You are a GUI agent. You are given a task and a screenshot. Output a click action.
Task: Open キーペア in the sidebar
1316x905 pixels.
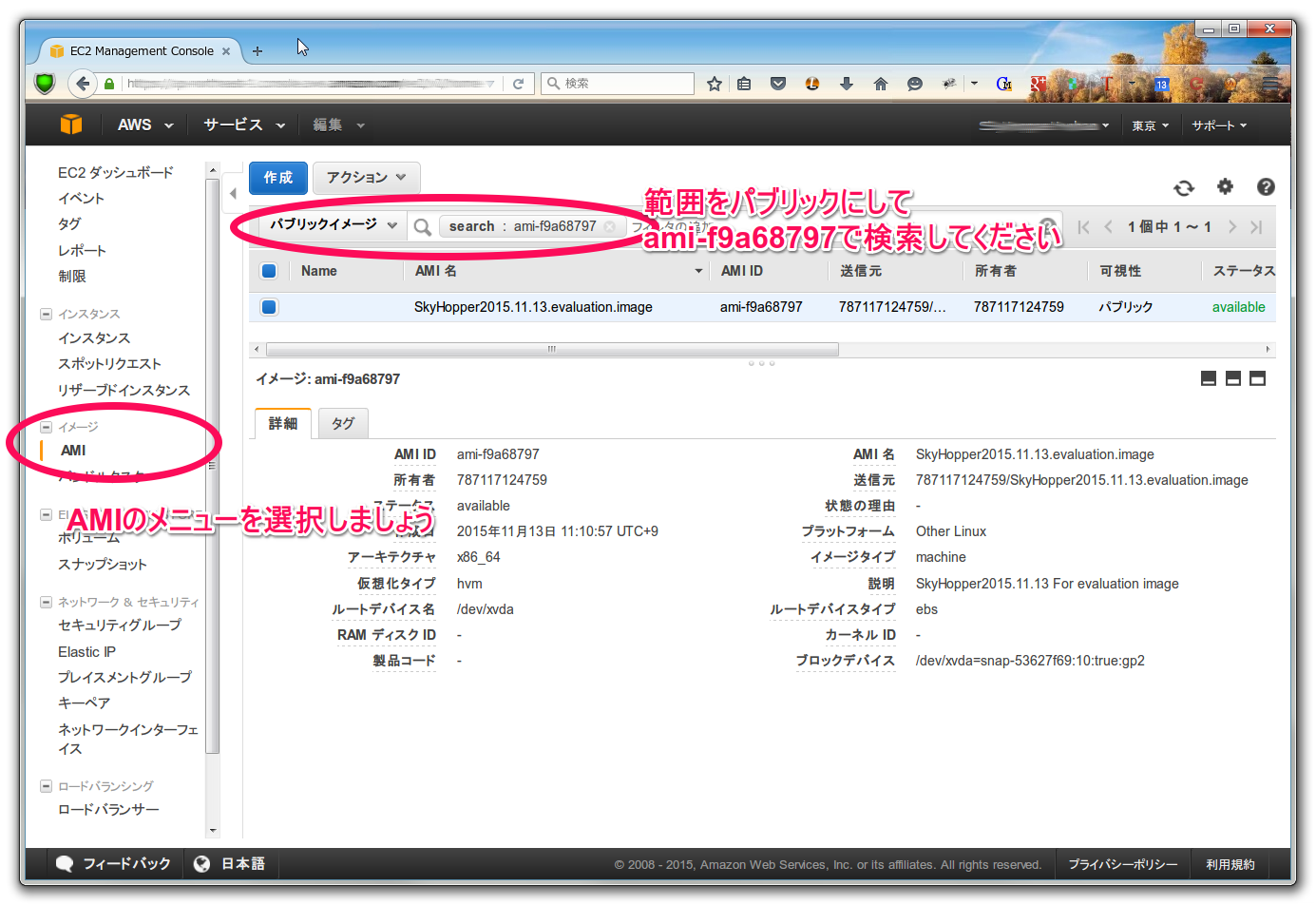(84, 703)
